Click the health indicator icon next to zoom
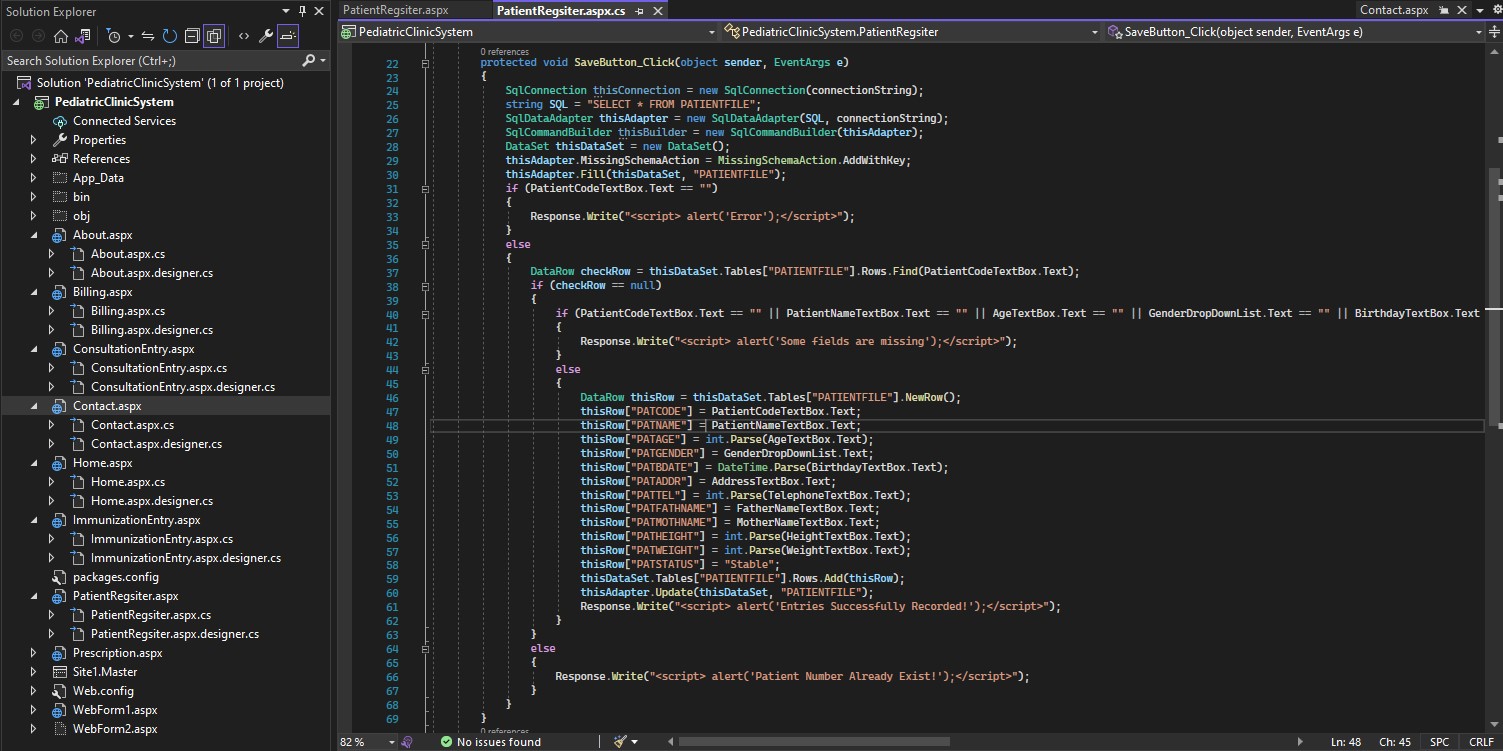 pyautogui.click(x=407, y=742)
